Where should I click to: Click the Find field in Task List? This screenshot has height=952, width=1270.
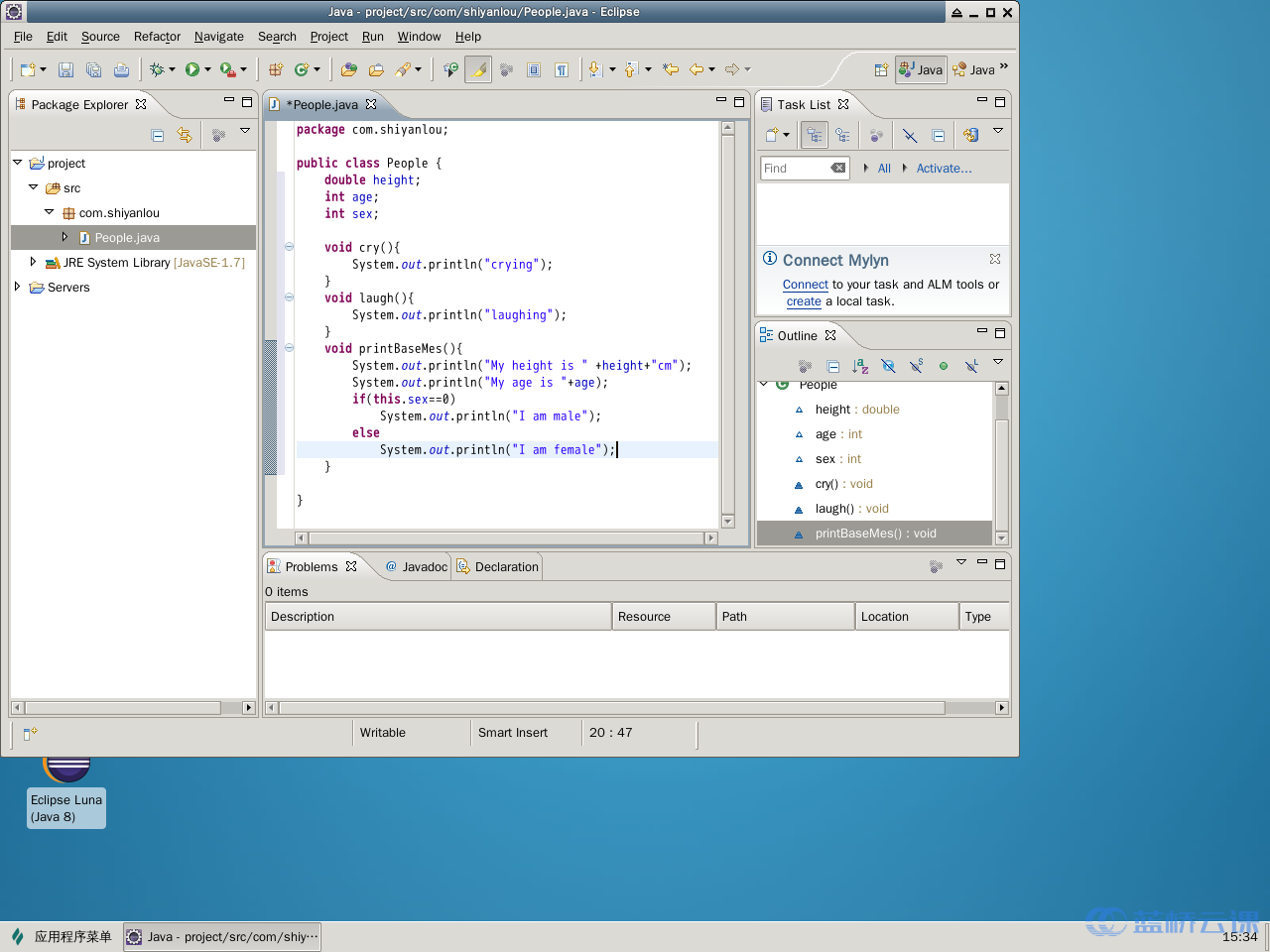coord(795,169)
